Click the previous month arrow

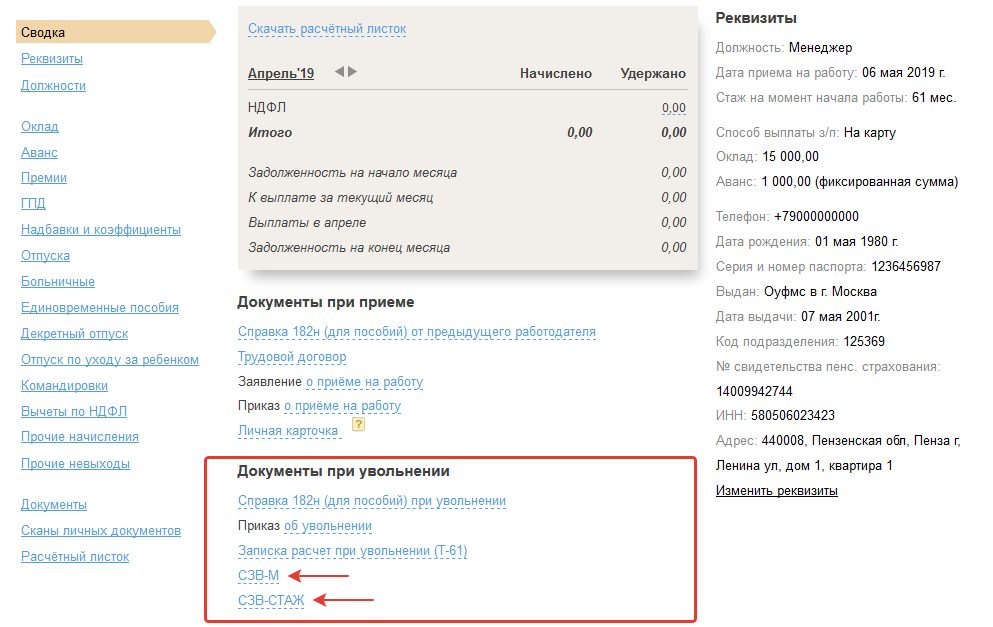point(340,72)
